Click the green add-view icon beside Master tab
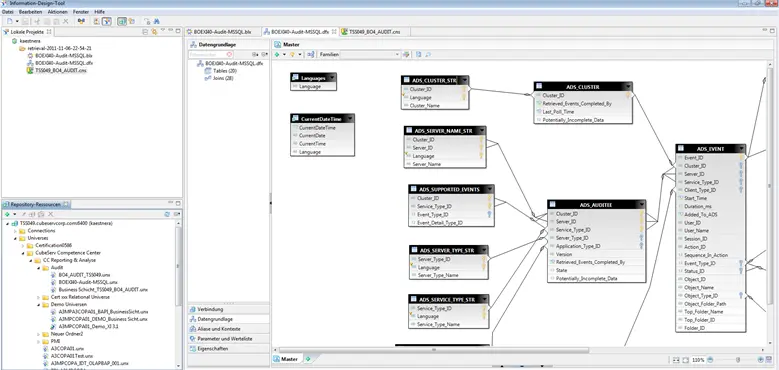This screenshot has width=779, height=370. click(x=308, y=359)
